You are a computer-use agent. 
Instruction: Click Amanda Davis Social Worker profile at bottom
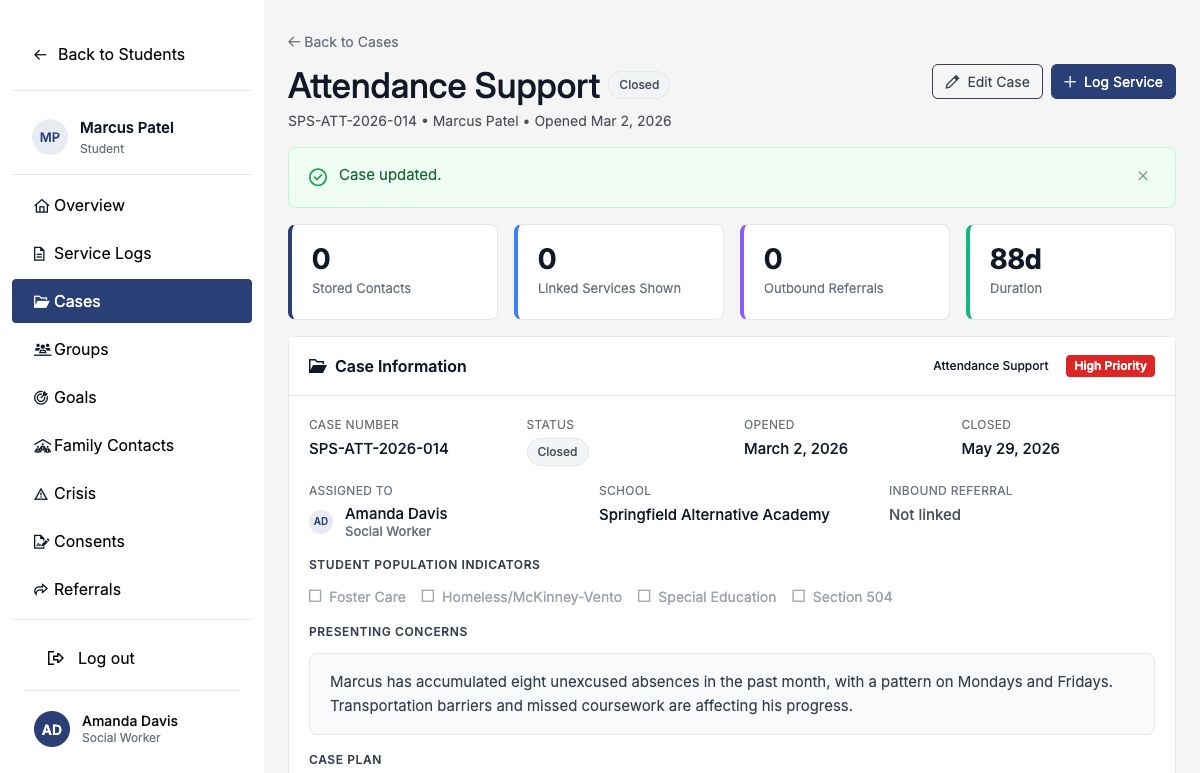click(132, 729)
